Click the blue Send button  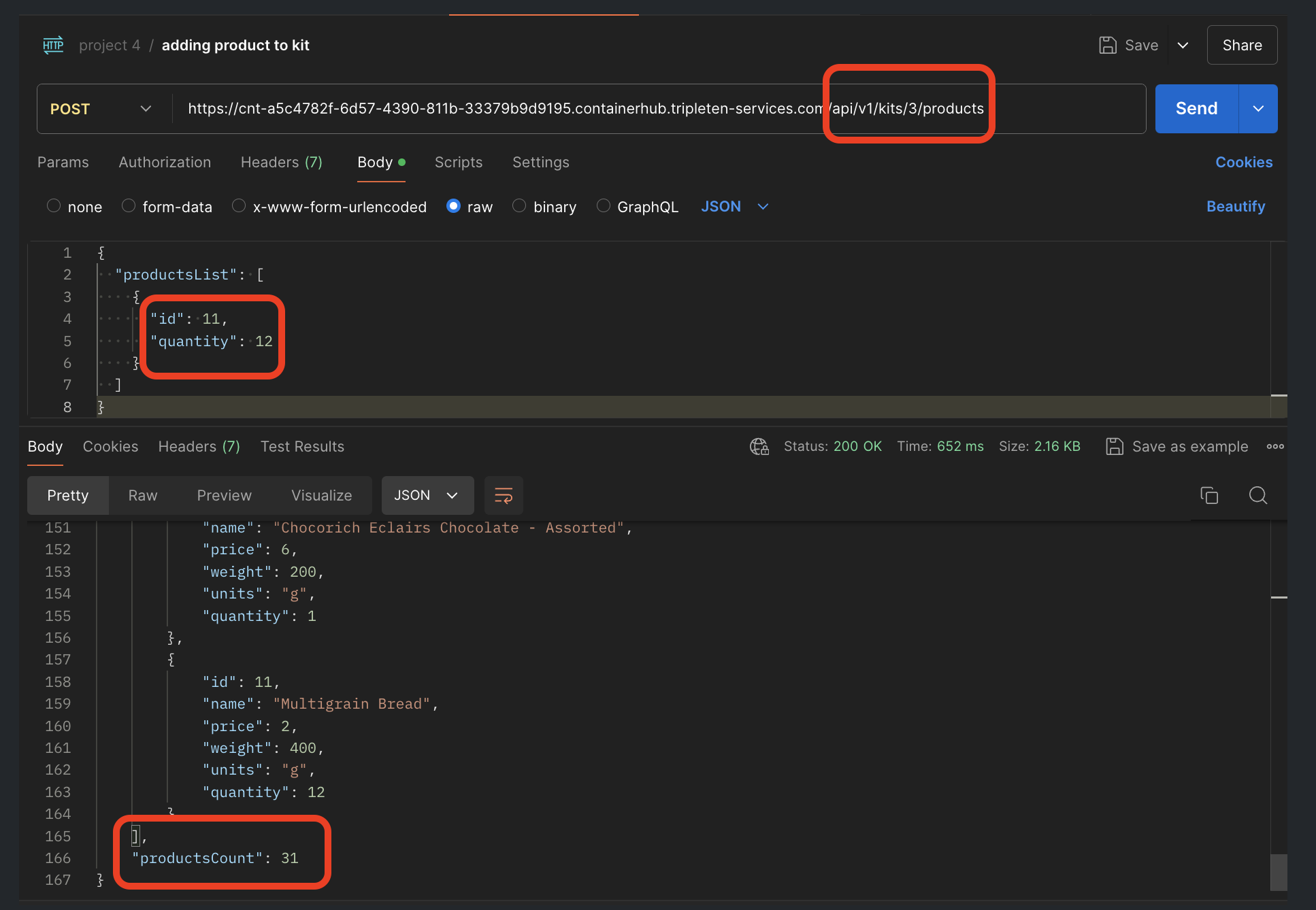click(1196, 109)
